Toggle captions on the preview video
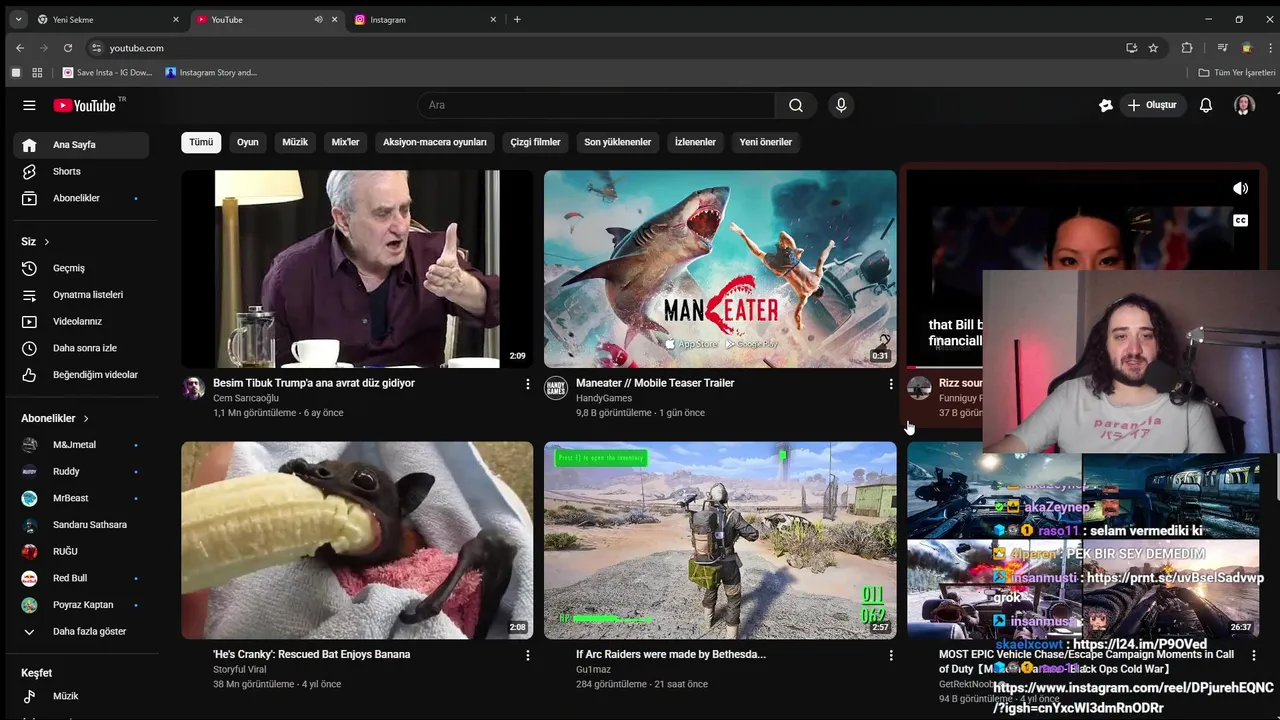 pos(1241,220)
